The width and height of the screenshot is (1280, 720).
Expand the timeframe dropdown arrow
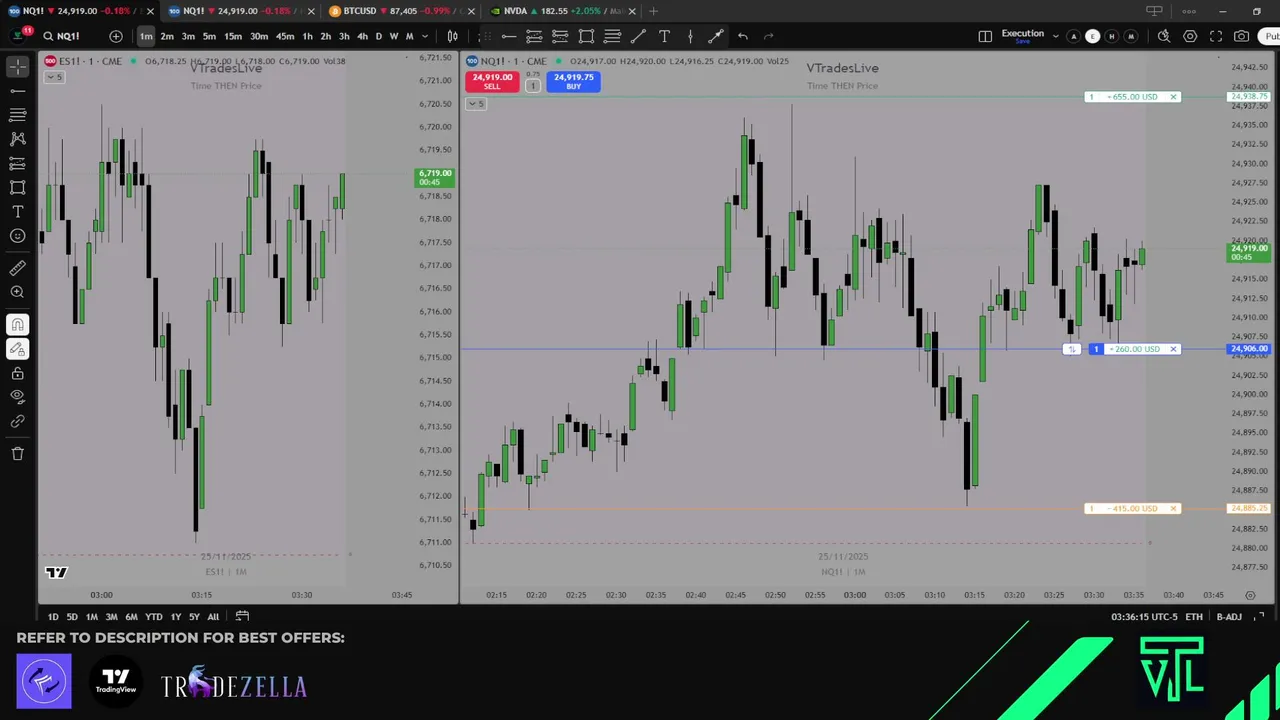click(x=425, y=36)
